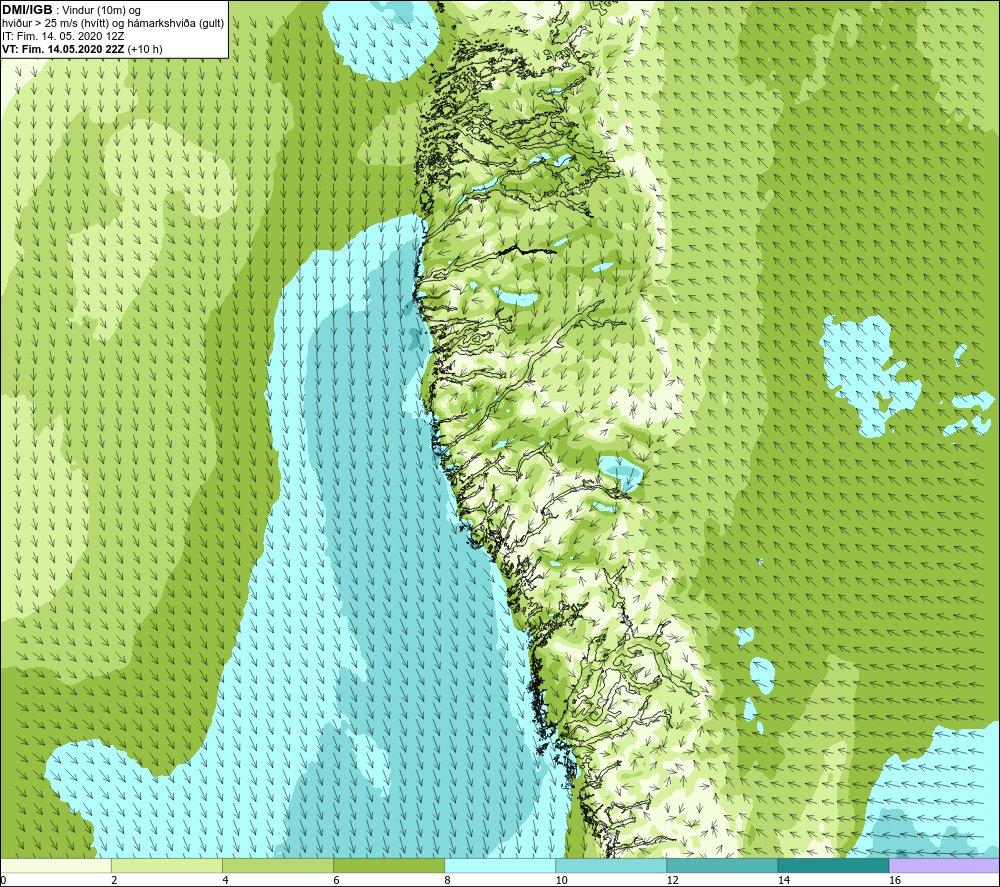Click the scale label '12'

point(672,880)
